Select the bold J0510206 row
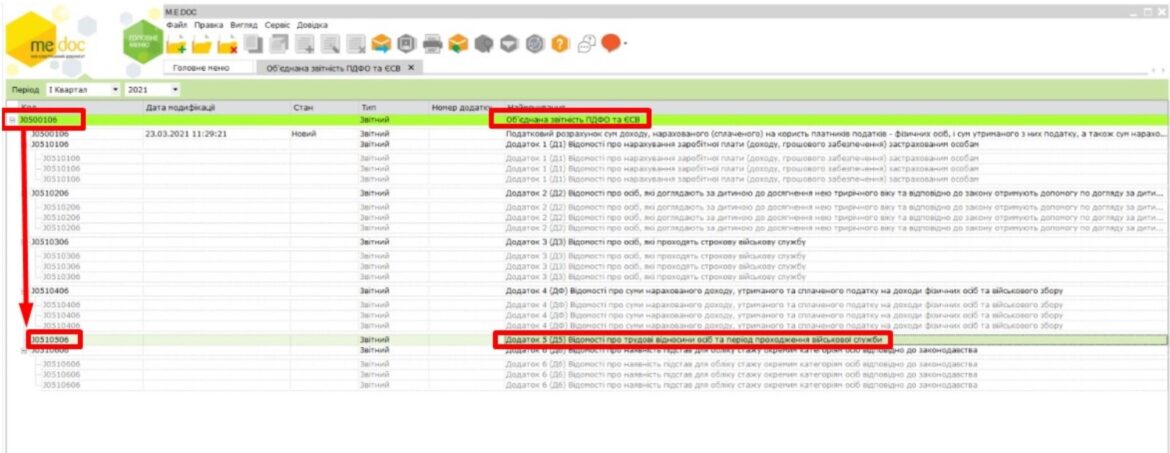This screenshot has height=453, width=1170. click(585, 193)
